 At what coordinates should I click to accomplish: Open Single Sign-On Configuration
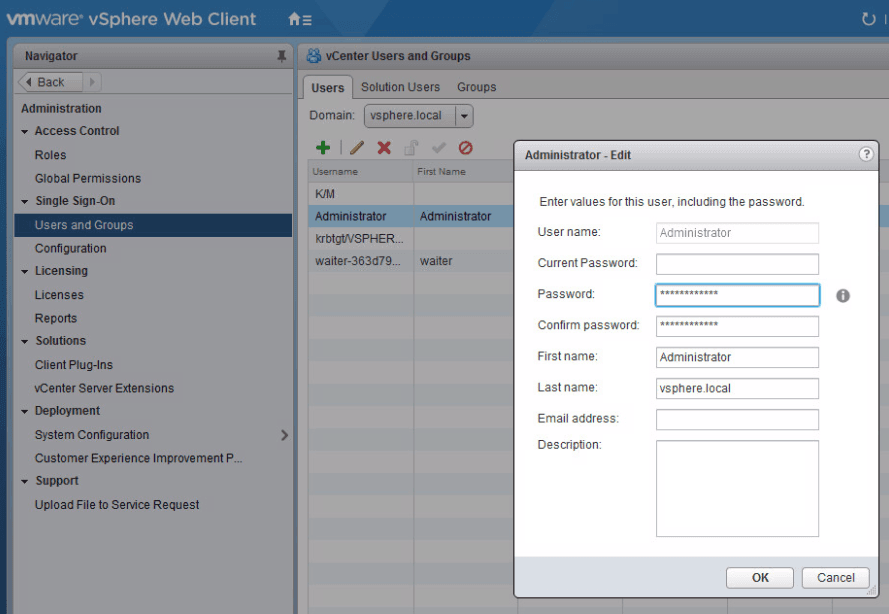point(70,248)
